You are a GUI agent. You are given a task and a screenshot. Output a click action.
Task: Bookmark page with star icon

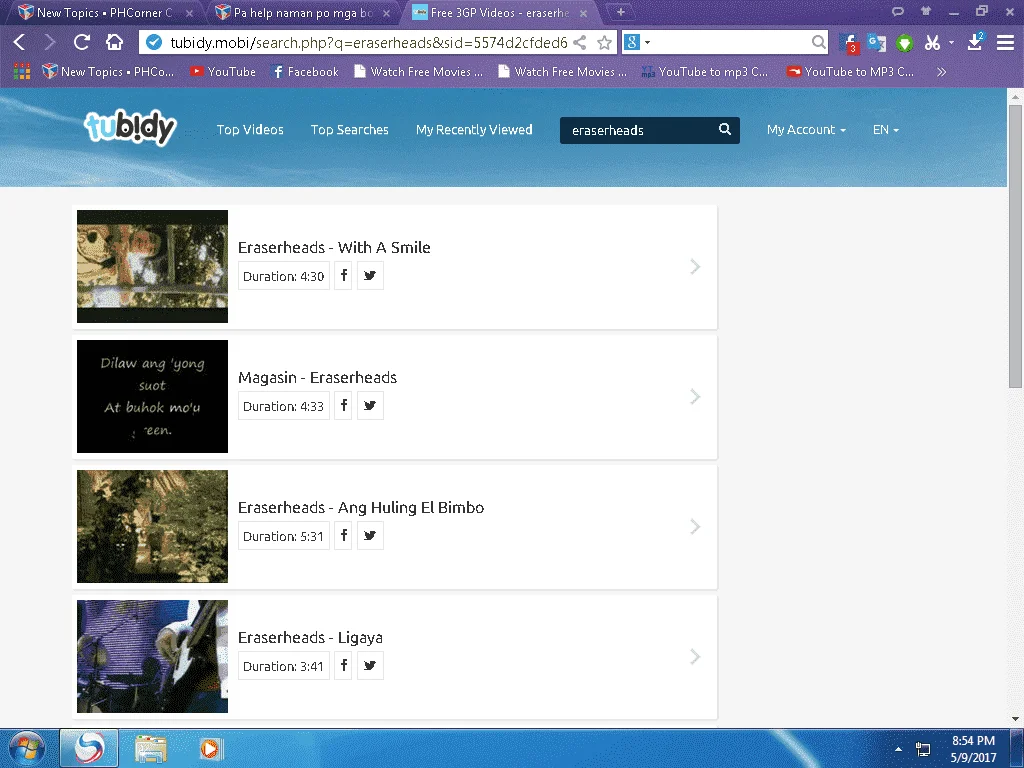coord(605,42)
